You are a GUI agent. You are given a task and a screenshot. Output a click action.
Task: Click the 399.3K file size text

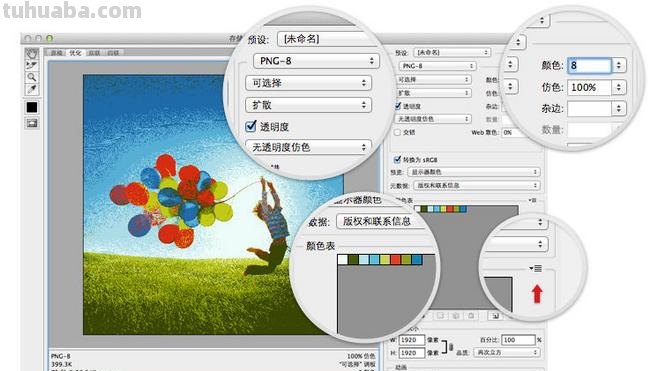tap(62, 364)
